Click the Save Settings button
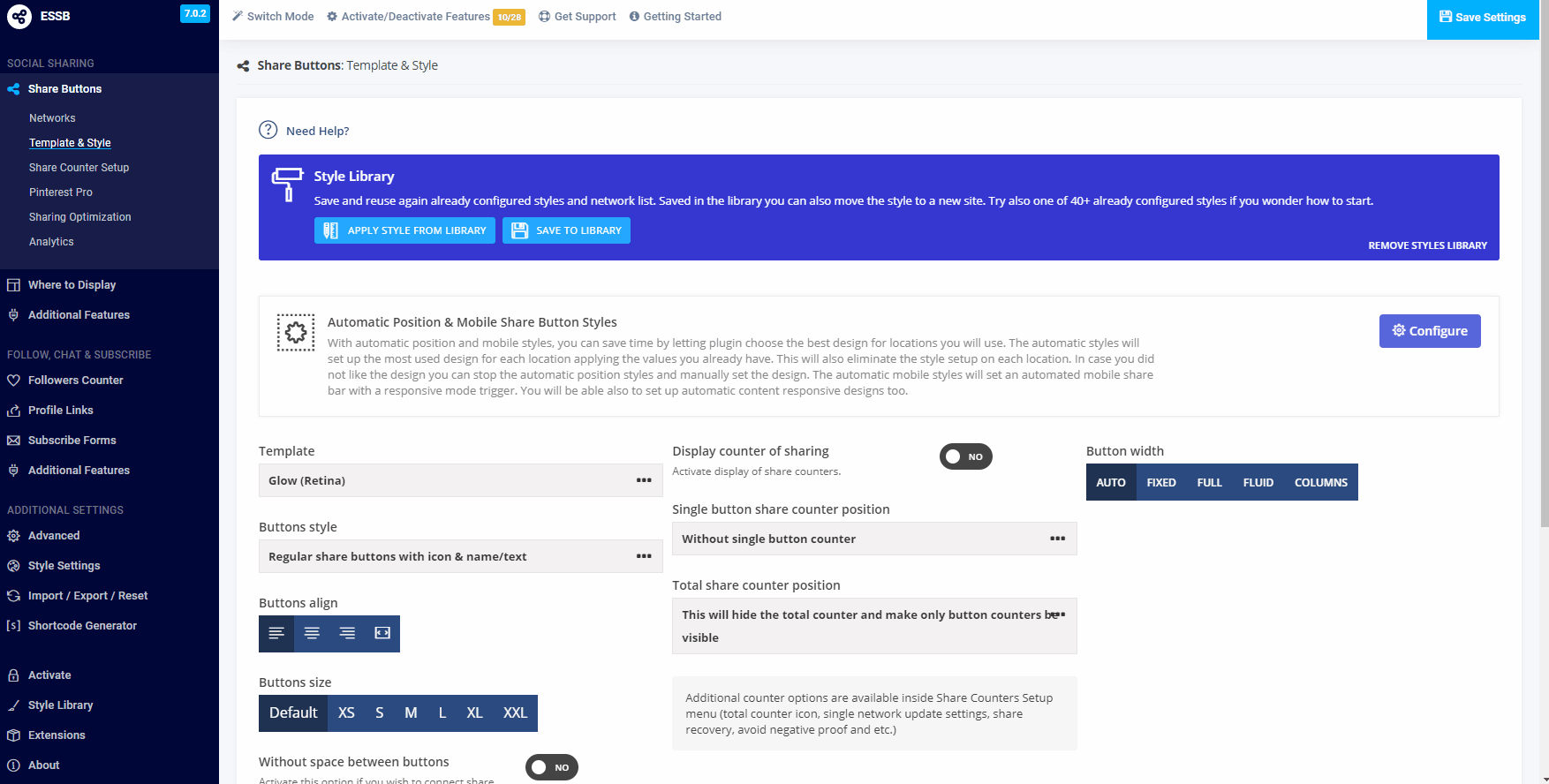 (1482, 18)
